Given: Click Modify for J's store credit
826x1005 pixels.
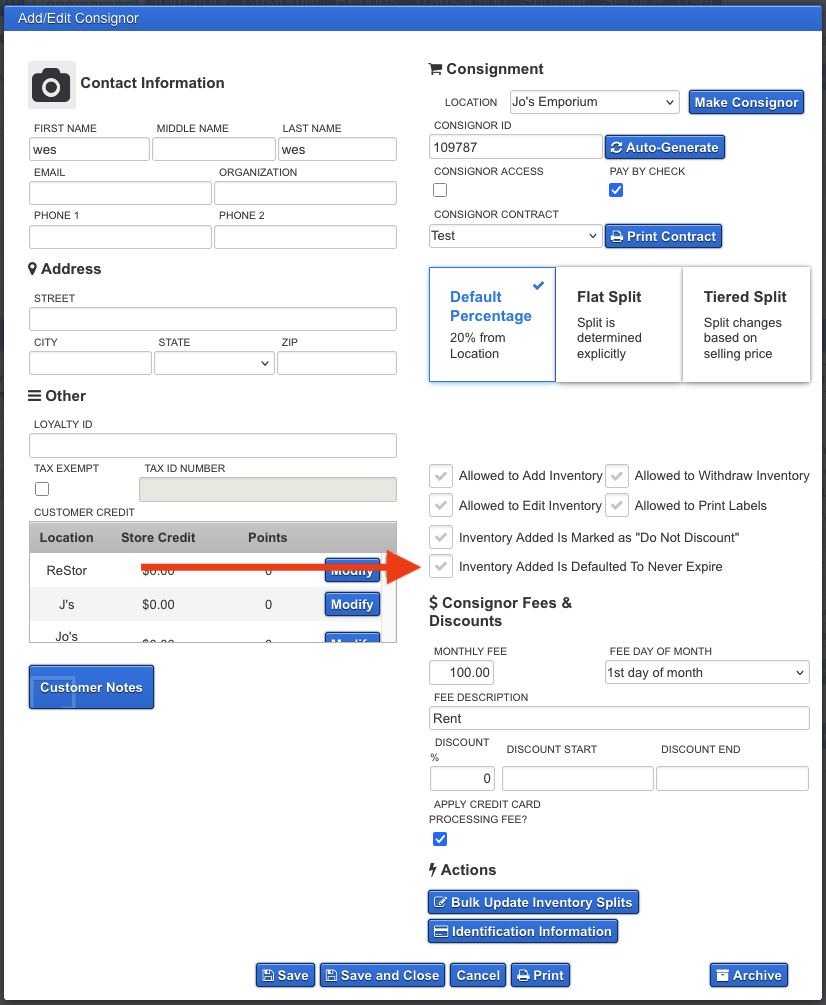Looking at the screenshot, I should 352,604.
